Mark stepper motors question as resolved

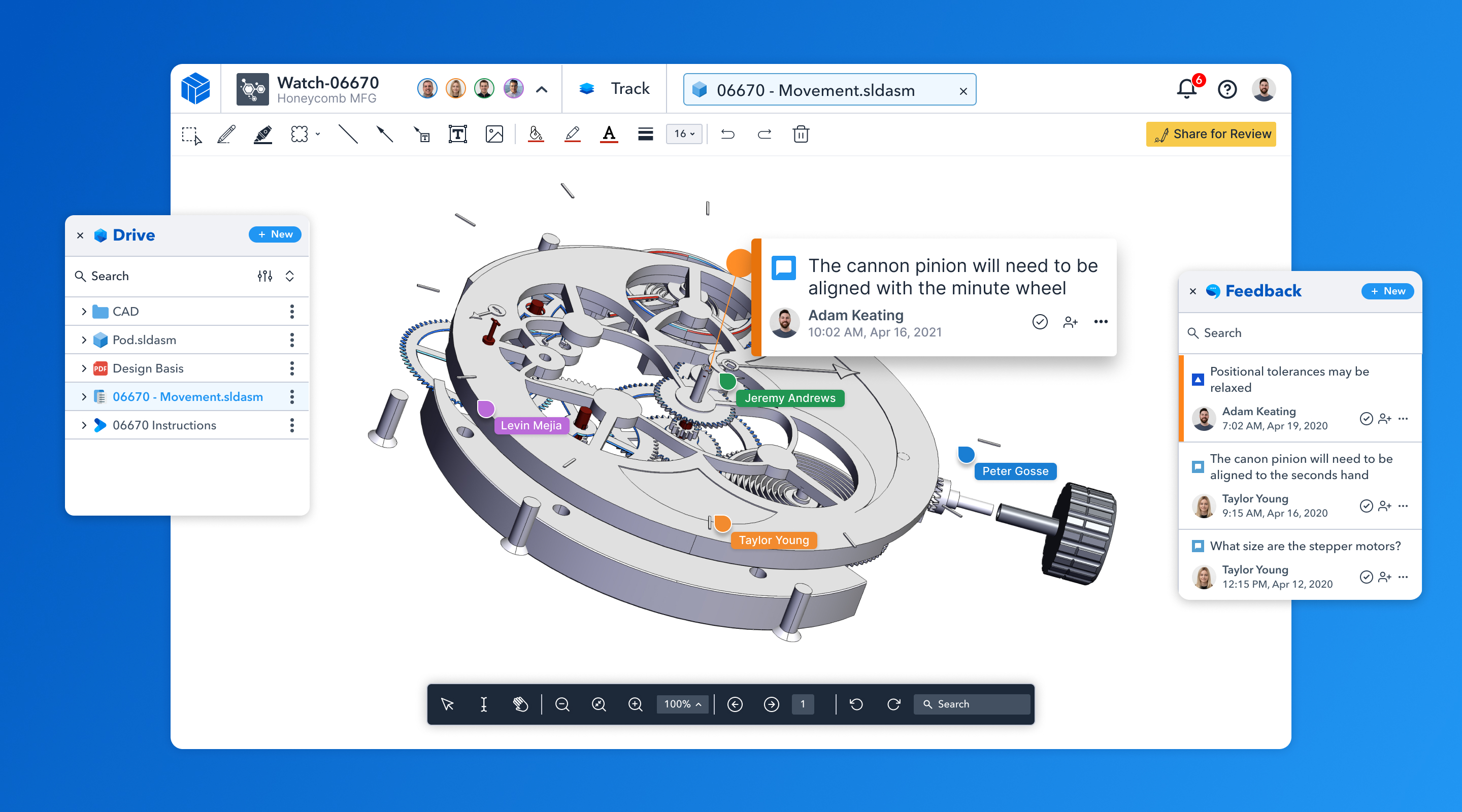pyautogui.click(x=1366, y=577)
